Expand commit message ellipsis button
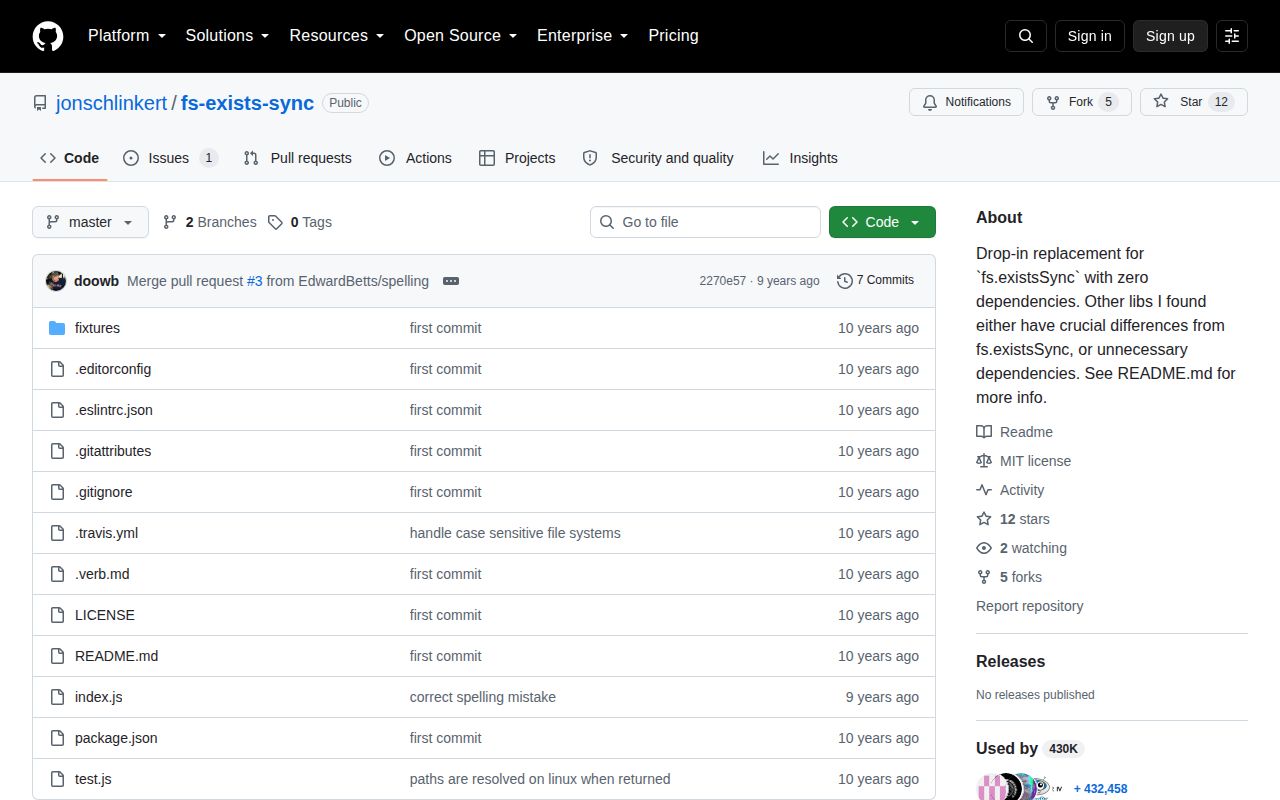This screenshot has height=800, width=1280. [x=451, y=281]
